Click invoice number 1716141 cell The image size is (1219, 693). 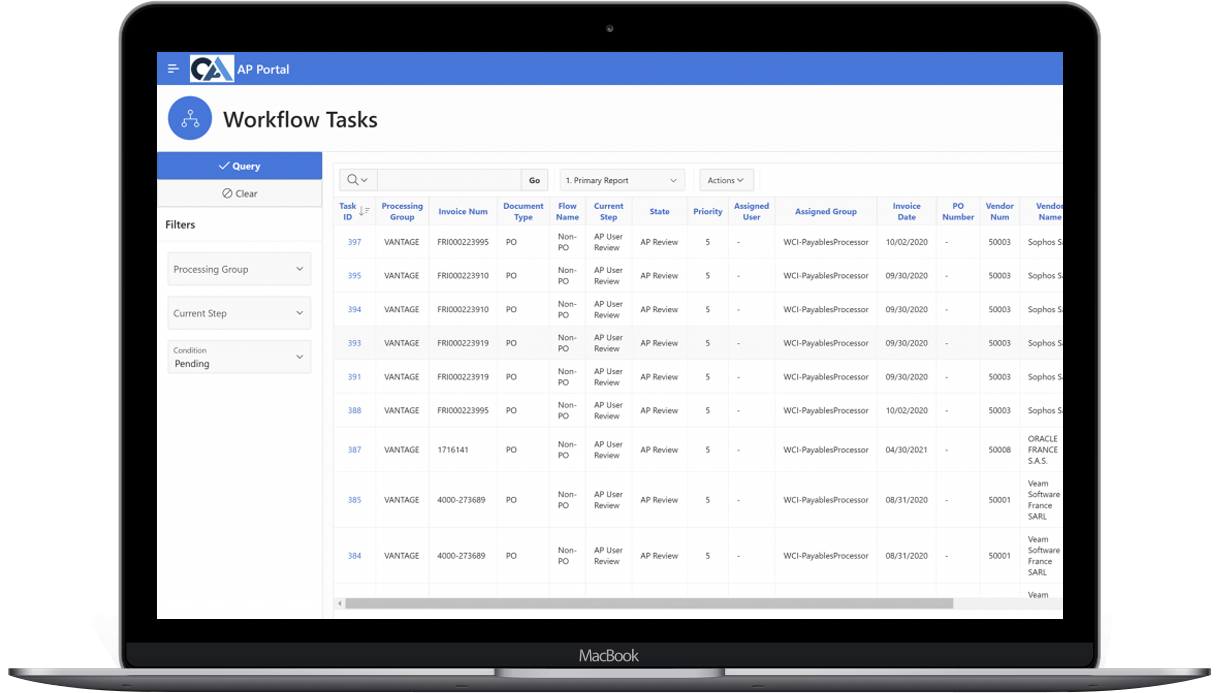pos(453,450)
